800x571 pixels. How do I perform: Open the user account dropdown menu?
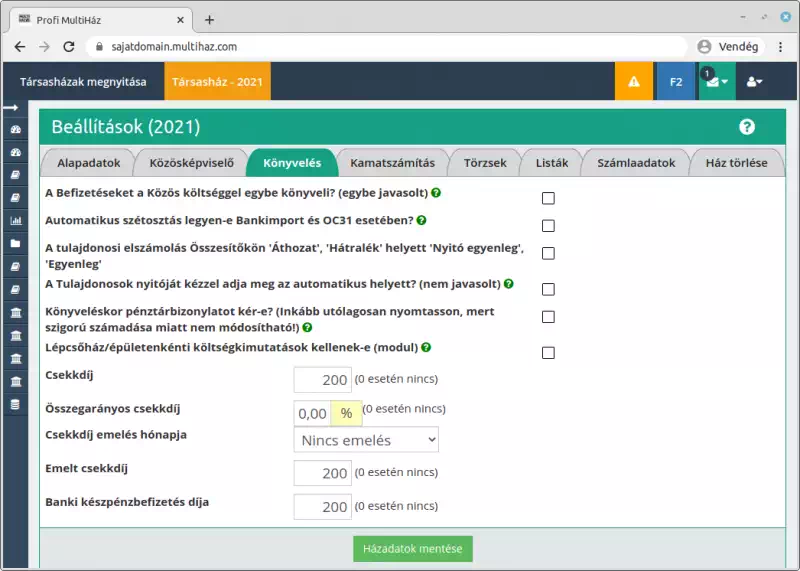[754, 82]
